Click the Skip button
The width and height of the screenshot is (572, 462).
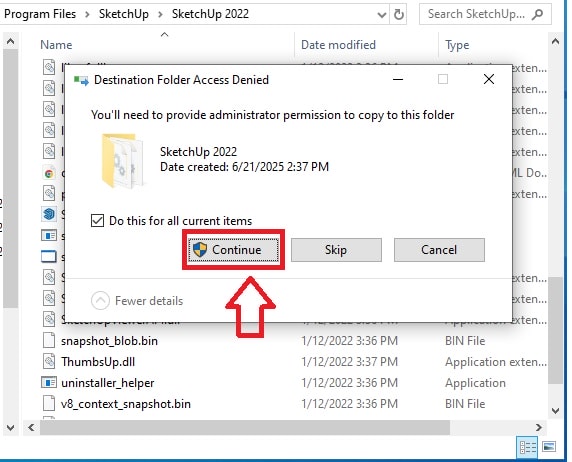point(336,250)
